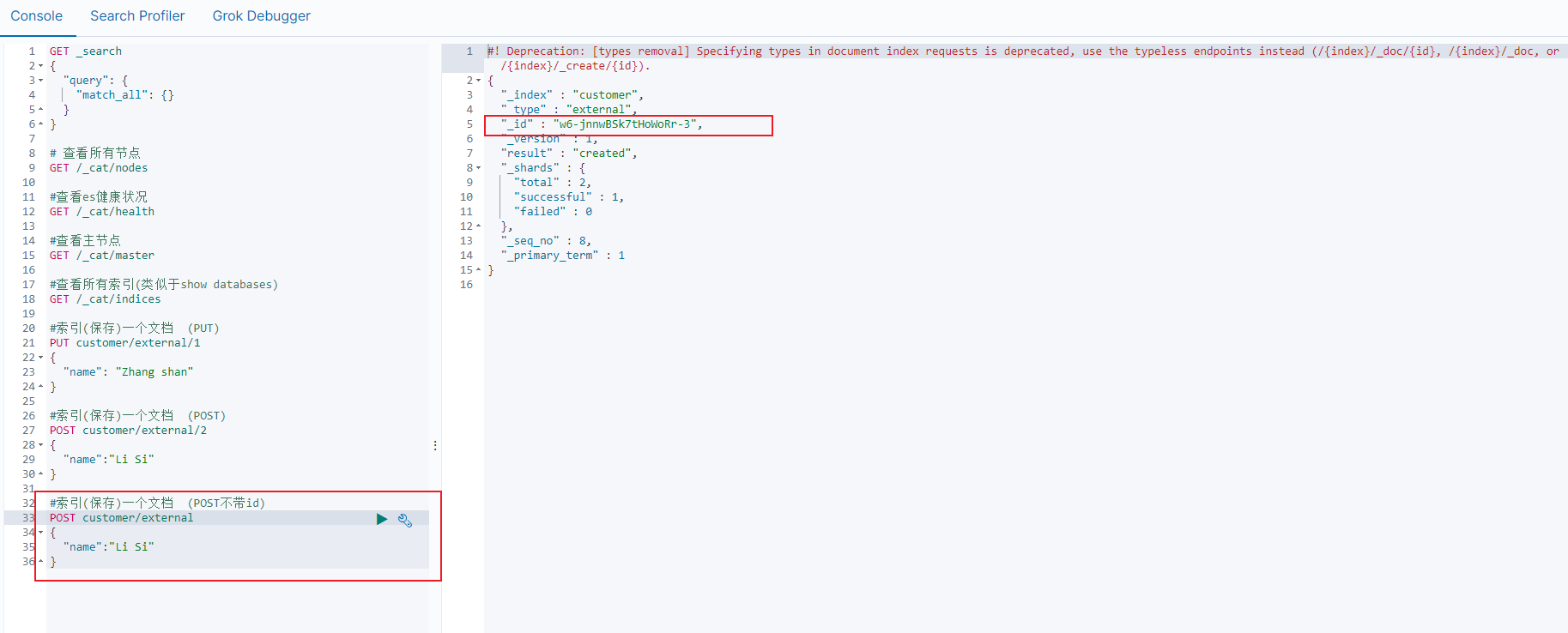Toggle fold arrow at output line 12

coord(478,226)
